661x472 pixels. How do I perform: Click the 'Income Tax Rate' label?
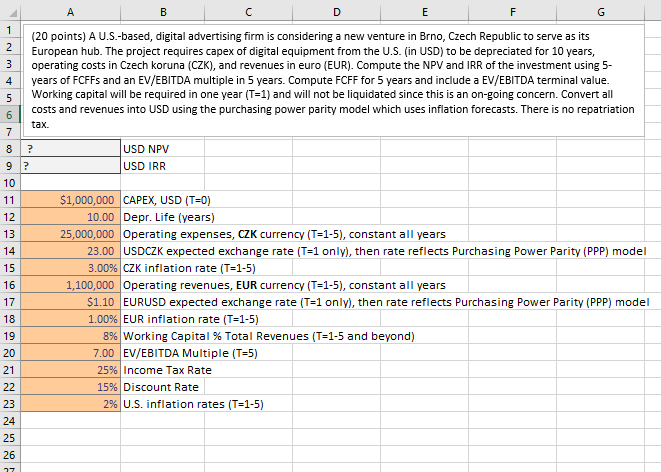pyautogui.click(x=167, y=370)
